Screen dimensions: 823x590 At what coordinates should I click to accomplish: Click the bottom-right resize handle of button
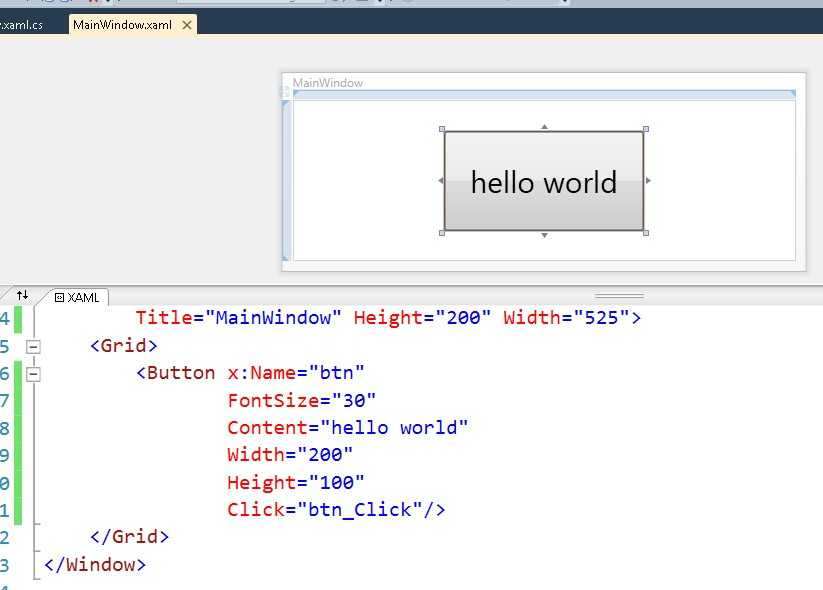pos(646,233)
